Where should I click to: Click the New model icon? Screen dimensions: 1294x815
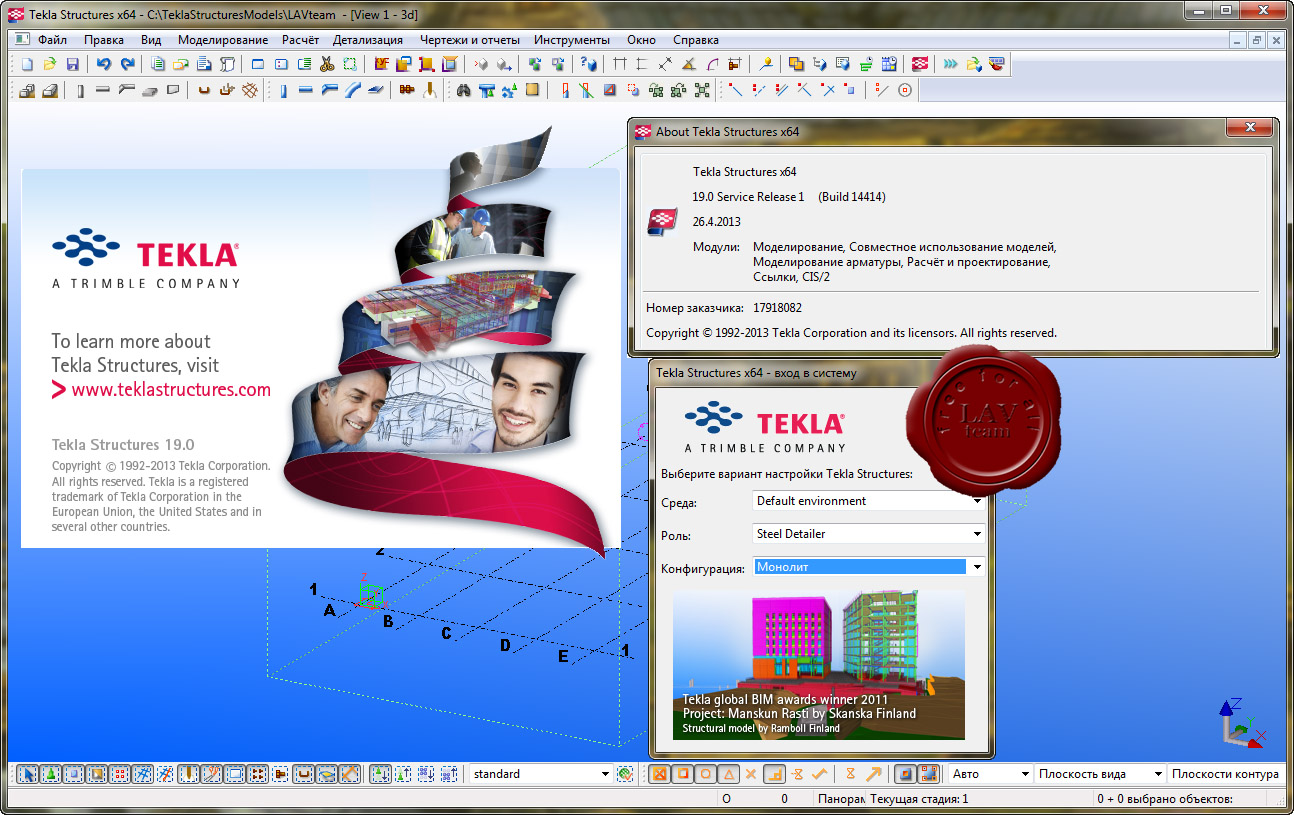[27, 64]
